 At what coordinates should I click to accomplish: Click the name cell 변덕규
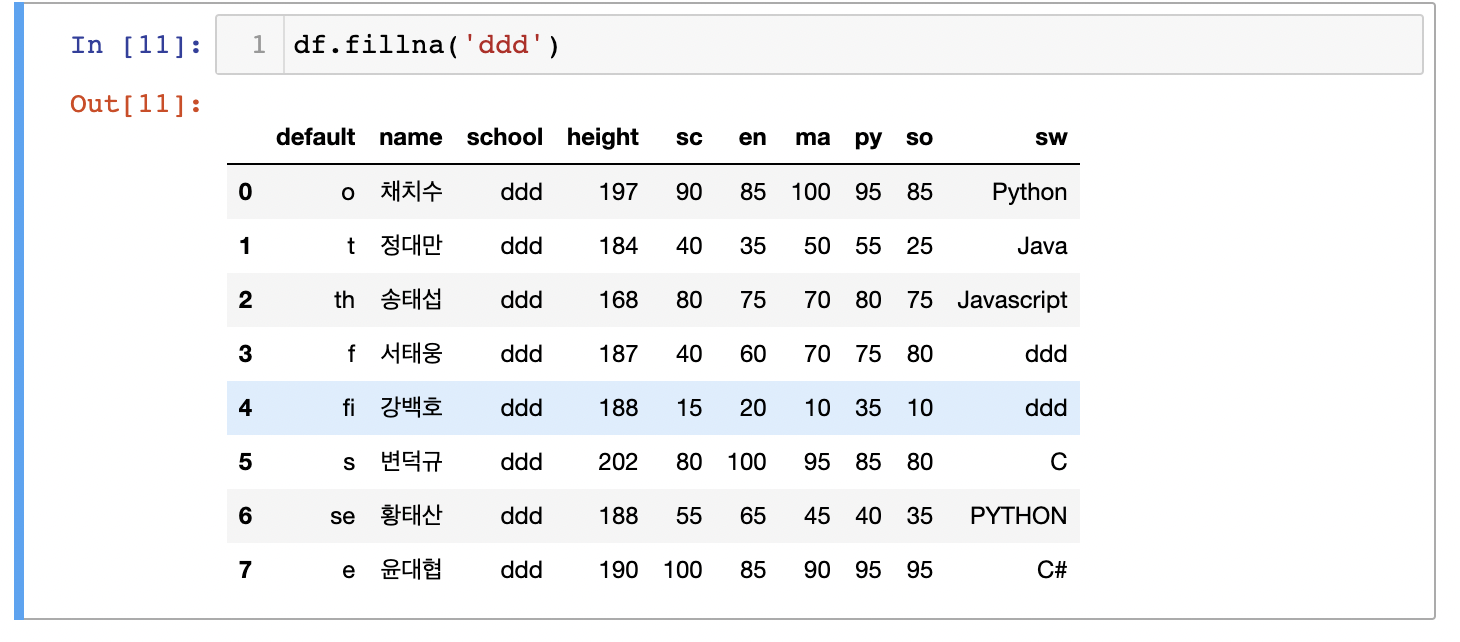(411, 462)
